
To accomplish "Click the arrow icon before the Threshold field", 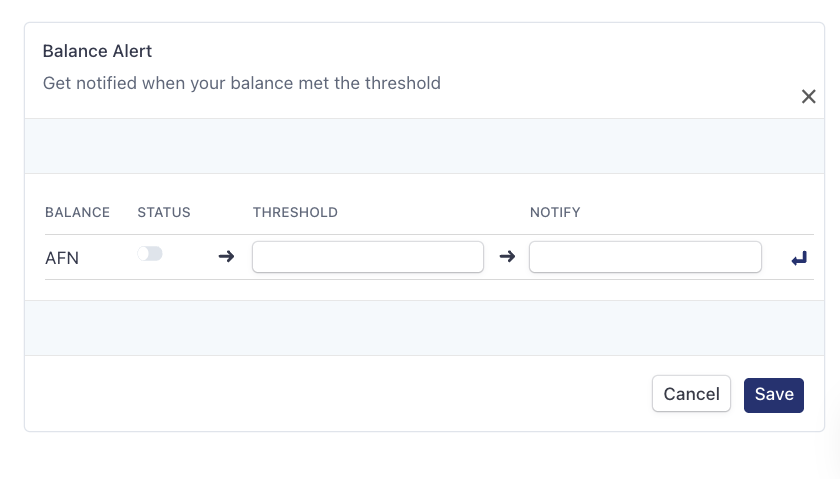I will tap(226, 257).
